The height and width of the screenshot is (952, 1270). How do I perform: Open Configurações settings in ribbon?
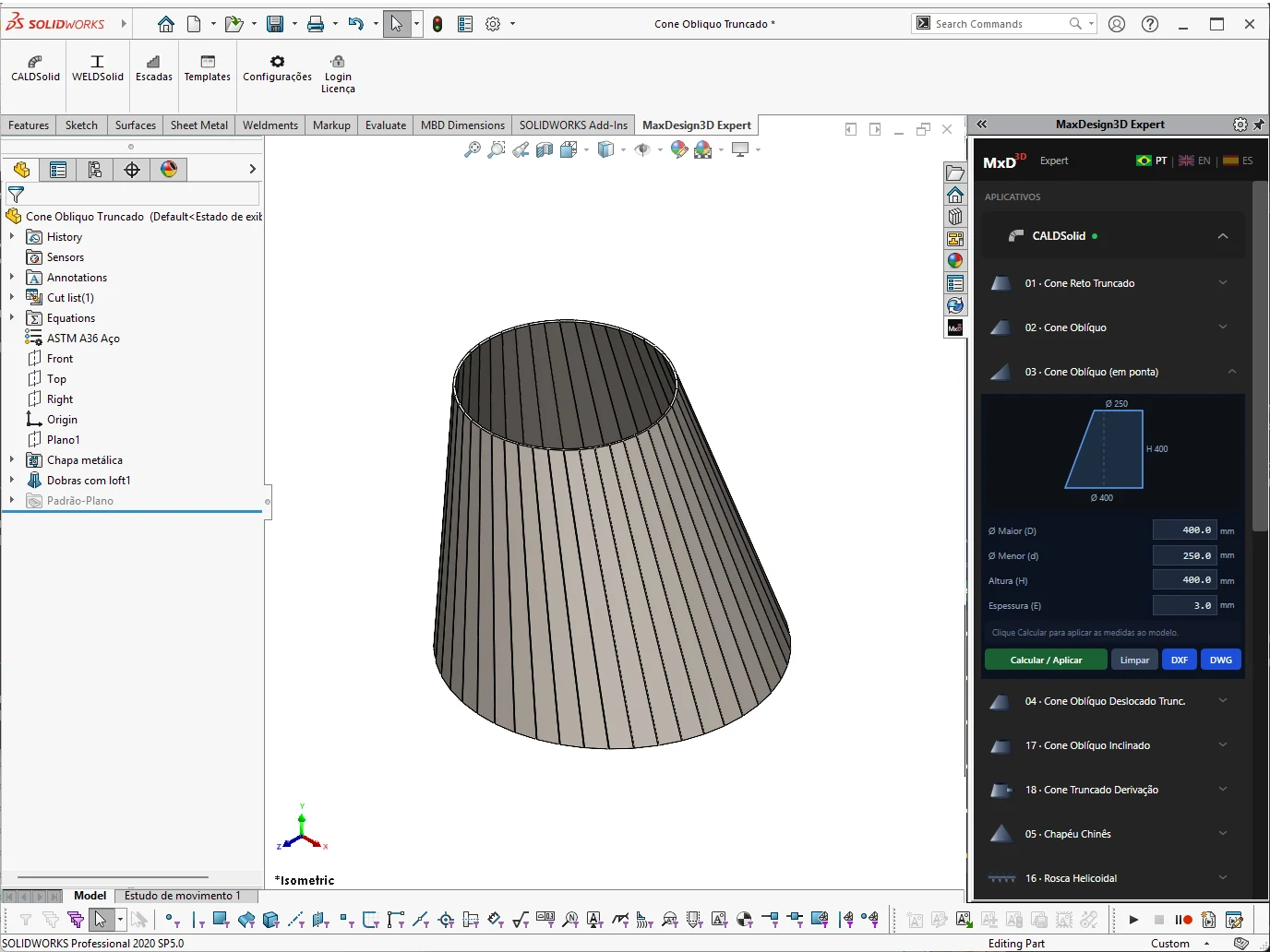[x=277, y=68]
